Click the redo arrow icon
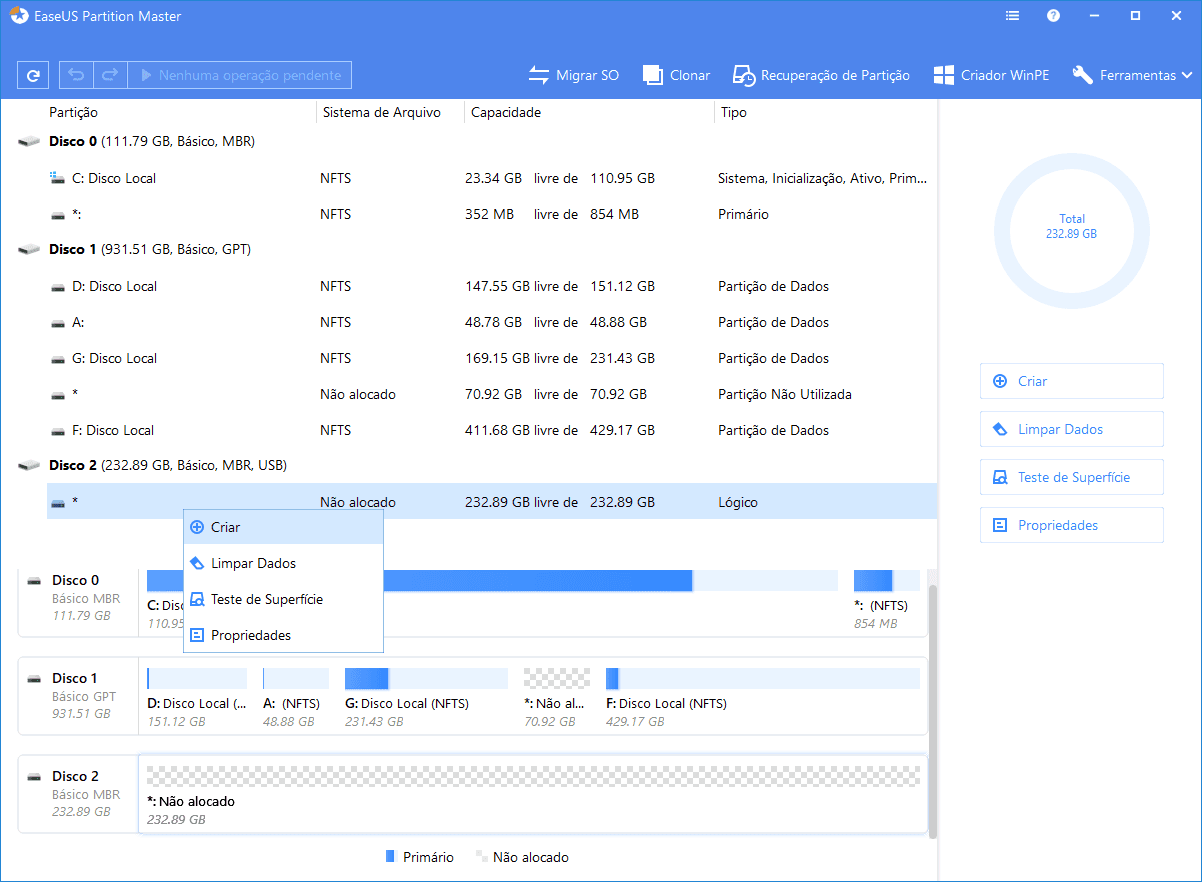The image size is (1202, 882). click(110, 75)
